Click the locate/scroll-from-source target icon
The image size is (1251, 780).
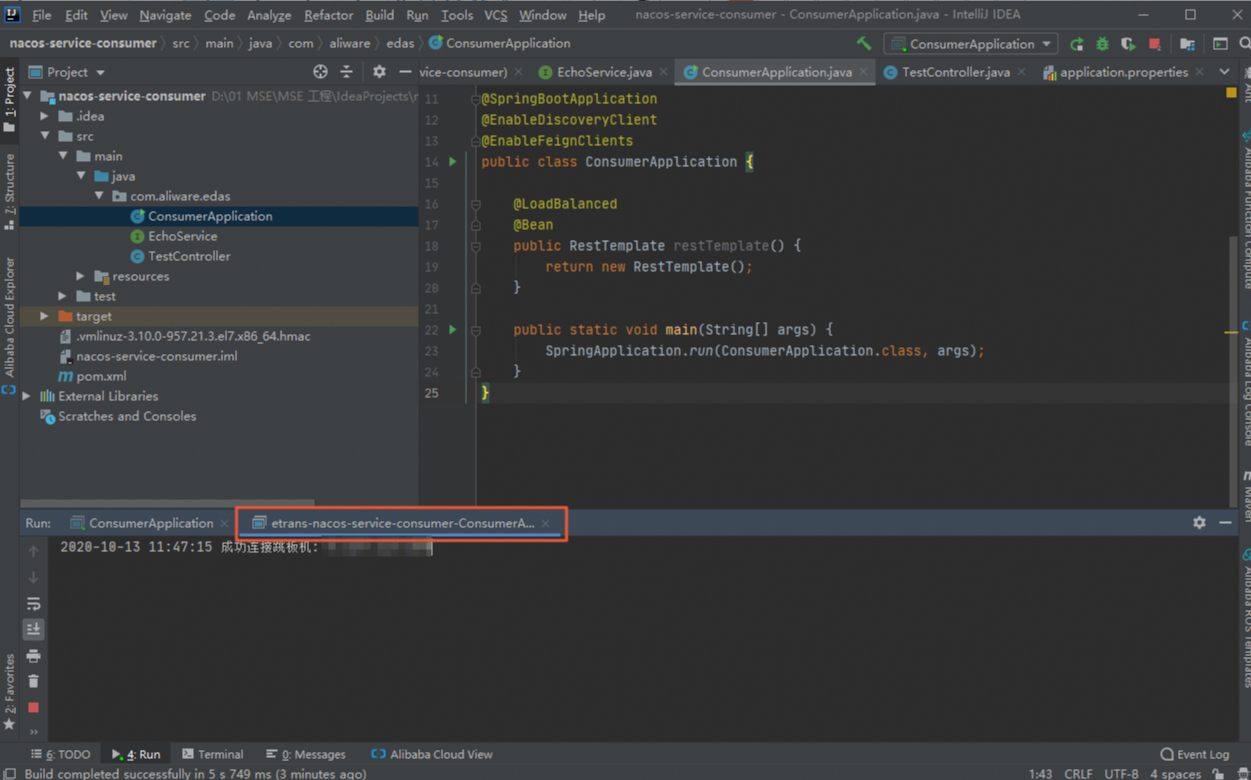tap(320, 72)
